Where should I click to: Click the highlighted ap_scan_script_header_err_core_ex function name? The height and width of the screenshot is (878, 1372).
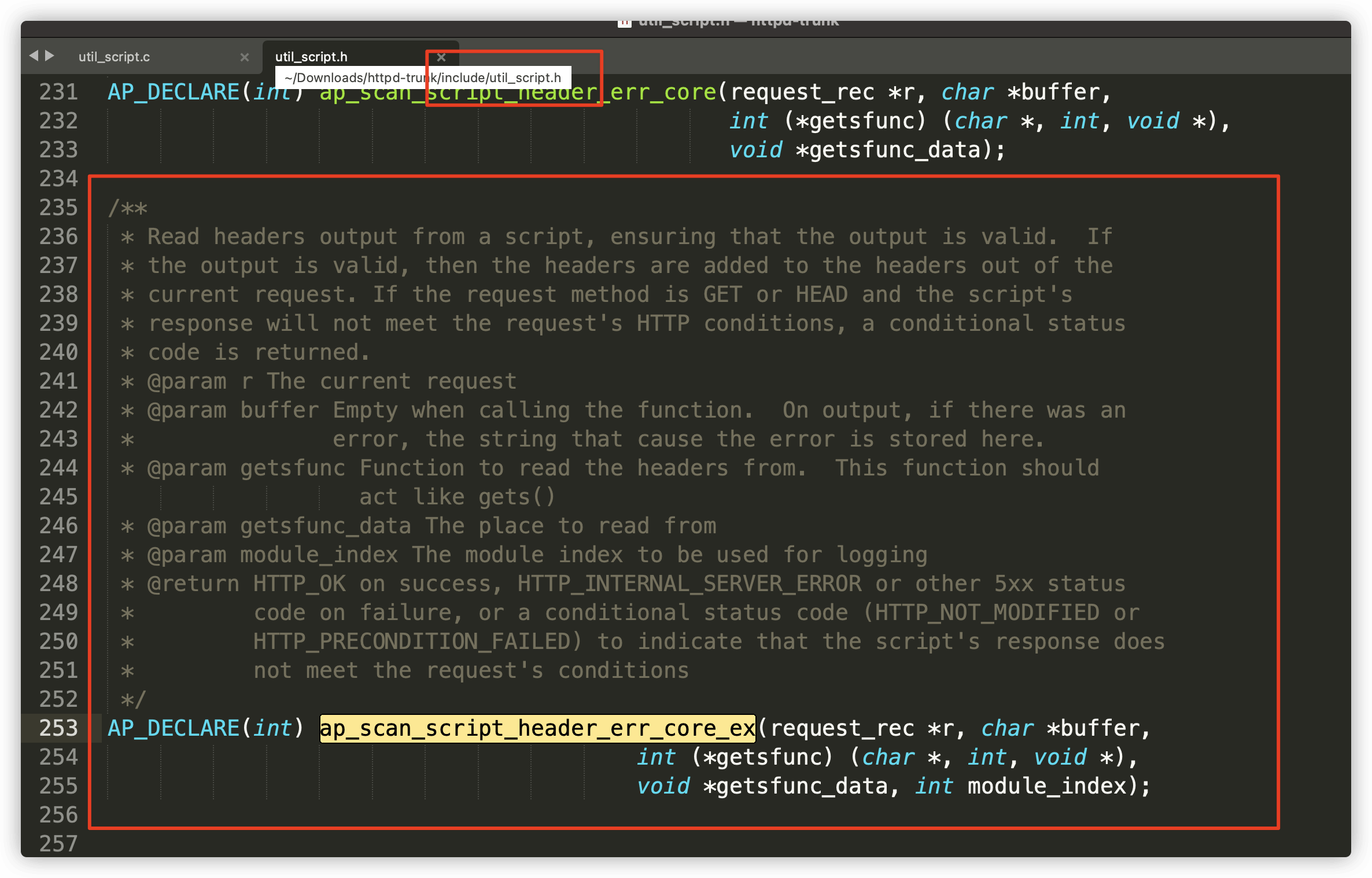click(x=537, y=728)
